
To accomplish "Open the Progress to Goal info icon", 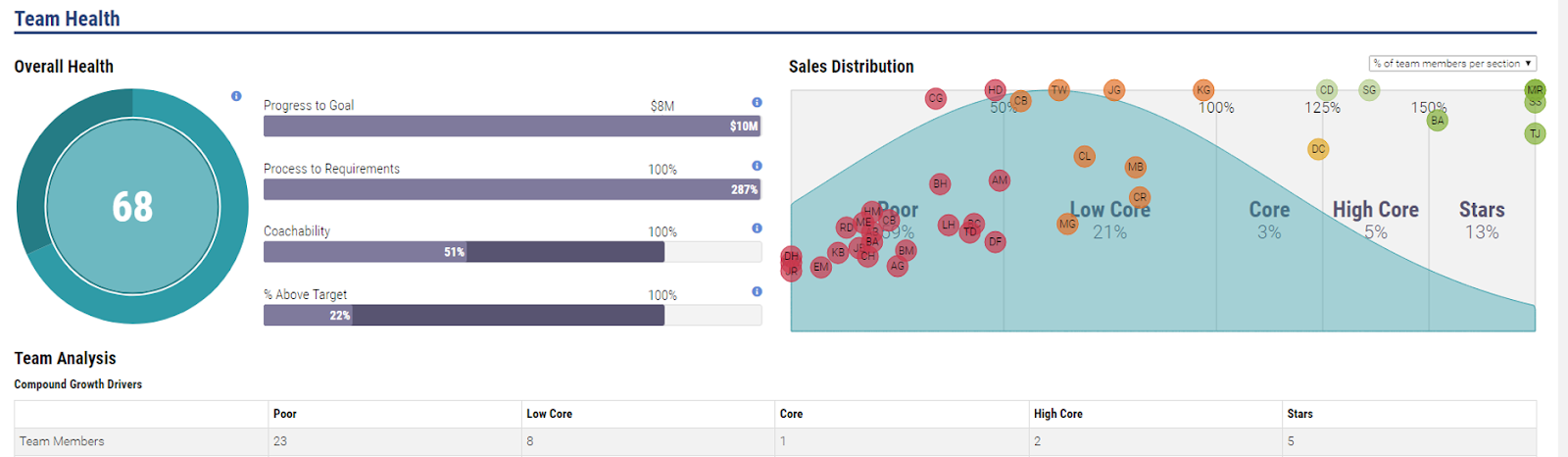I will [757, 102].
